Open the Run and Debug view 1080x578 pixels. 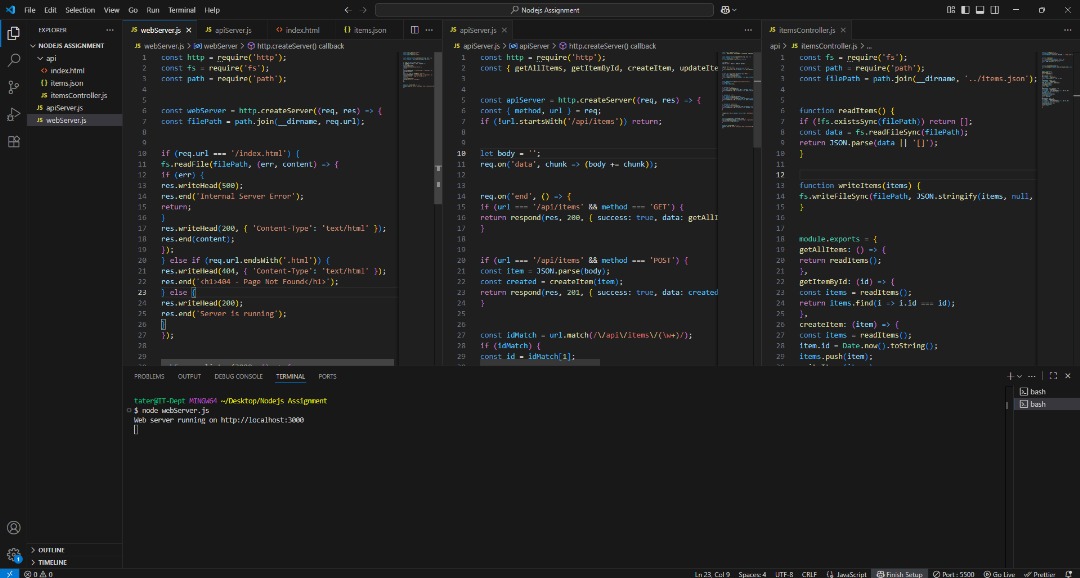(13, 114)
